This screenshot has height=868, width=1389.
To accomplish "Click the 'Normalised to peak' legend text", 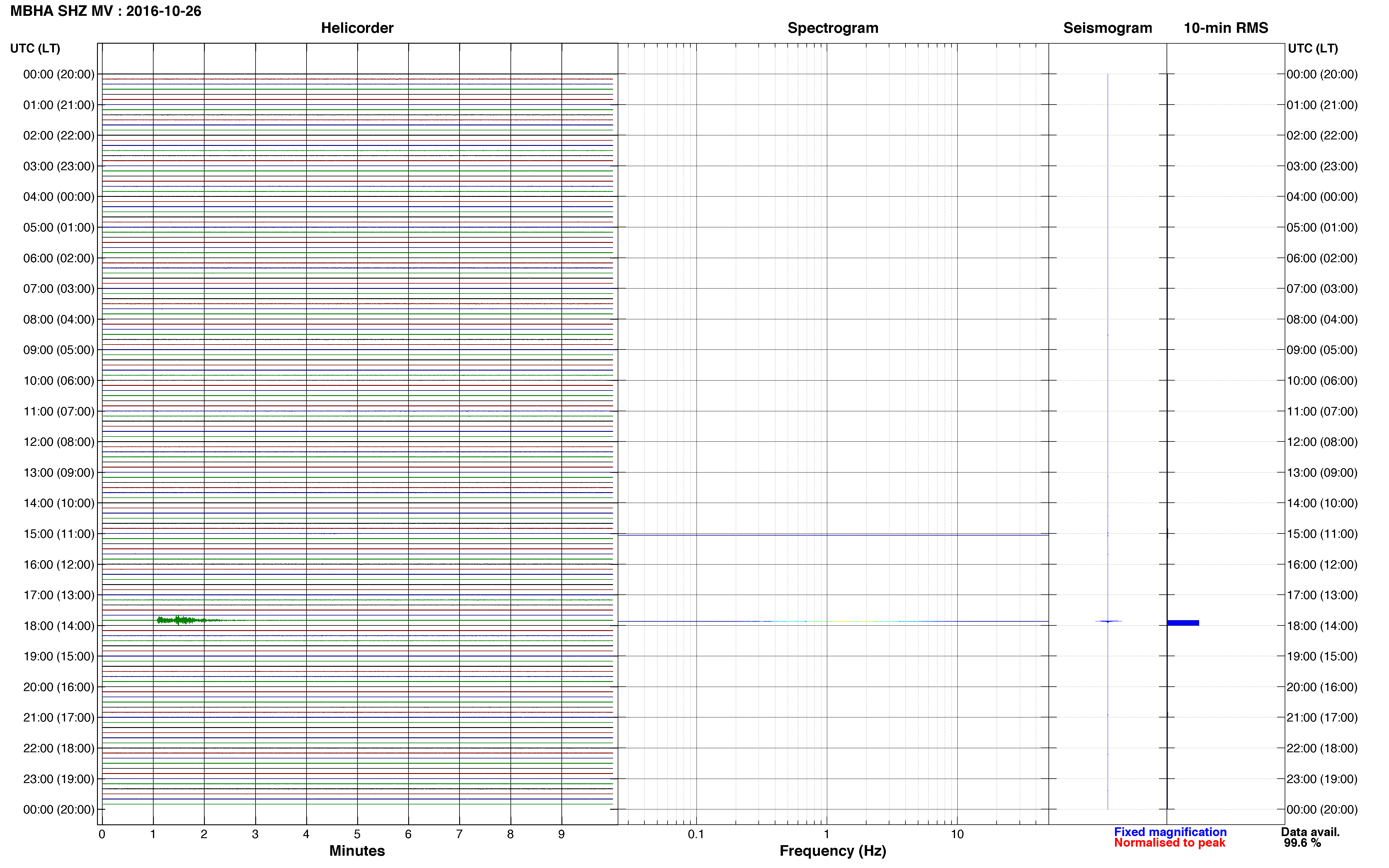I will click(1170, 843).
